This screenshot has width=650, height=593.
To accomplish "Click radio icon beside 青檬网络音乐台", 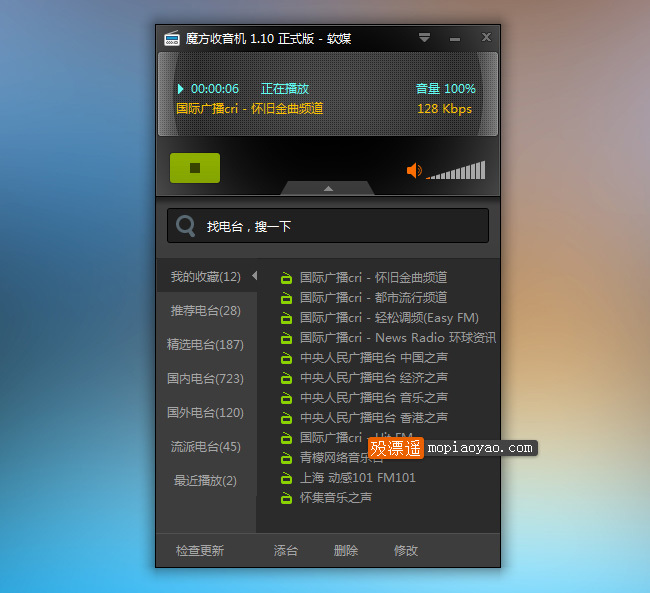I will click(286, 457).
